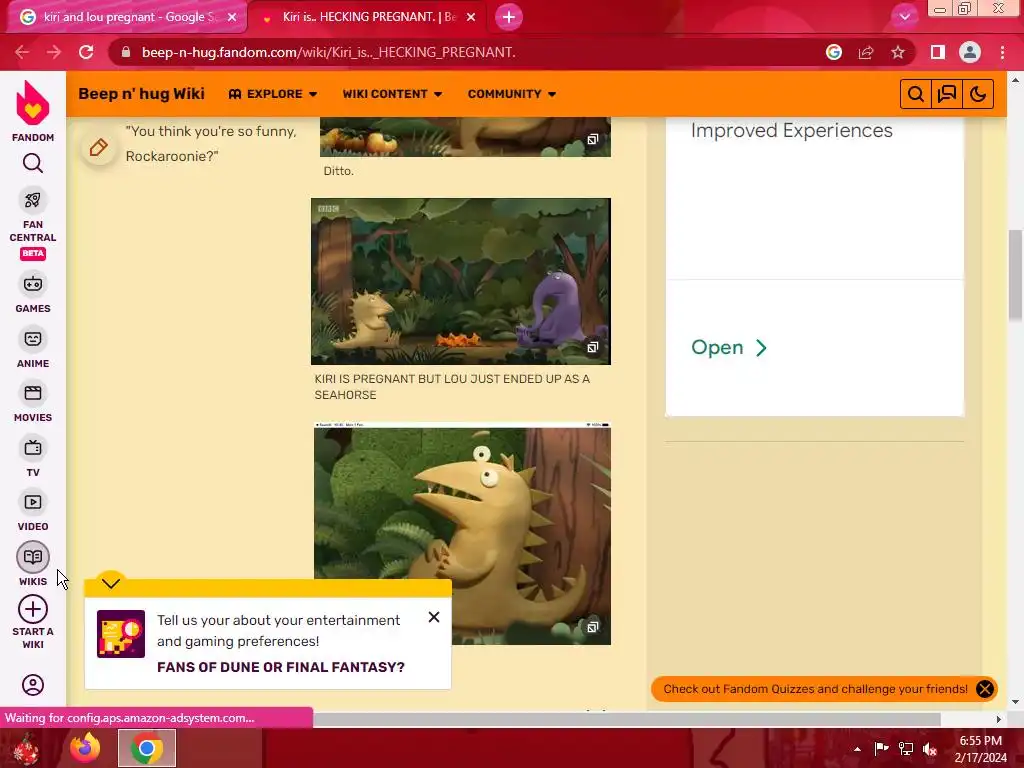Expand the Community dropdown

click(511, 94)
